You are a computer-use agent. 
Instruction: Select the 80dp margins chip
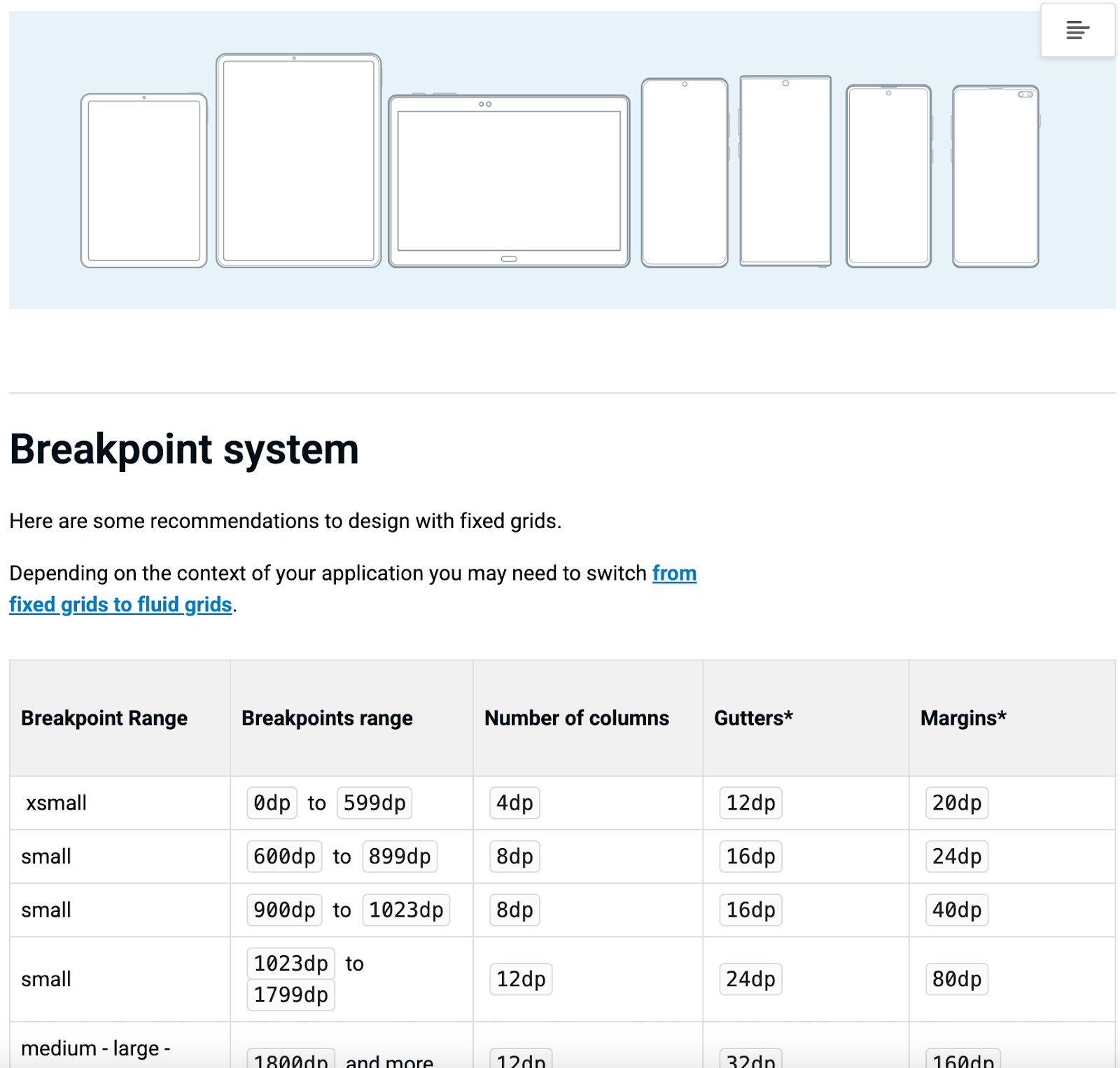[956, 979]
